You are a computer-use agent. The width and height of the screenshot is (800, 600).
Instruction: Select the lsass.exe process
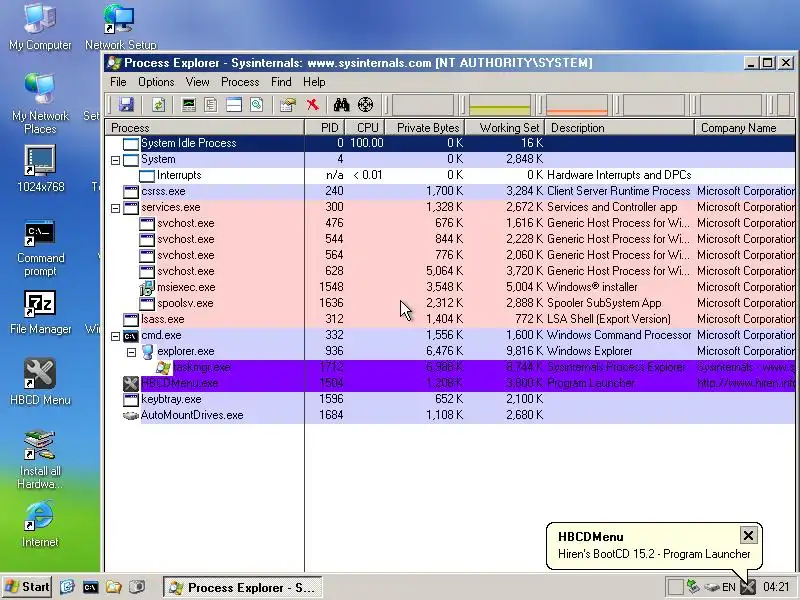click(x=450, y=319)
